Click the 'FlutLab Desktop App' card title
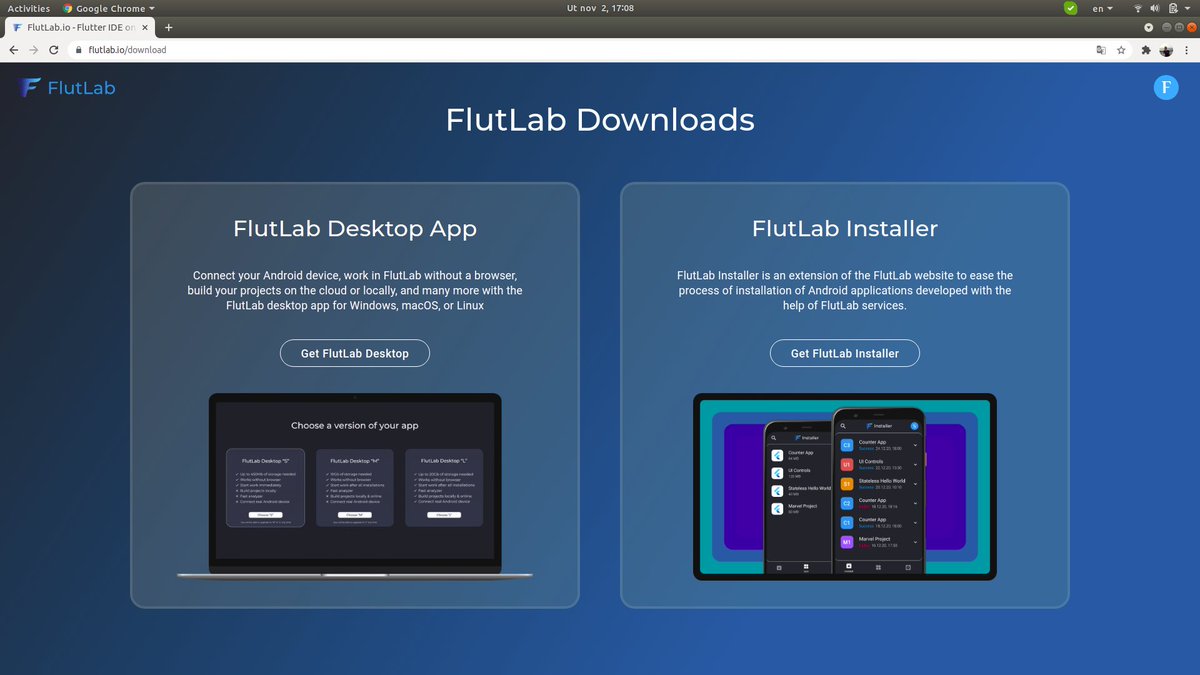Viewport: 1200px width, 675px height. pyautogui.click(x=355, y=228)
